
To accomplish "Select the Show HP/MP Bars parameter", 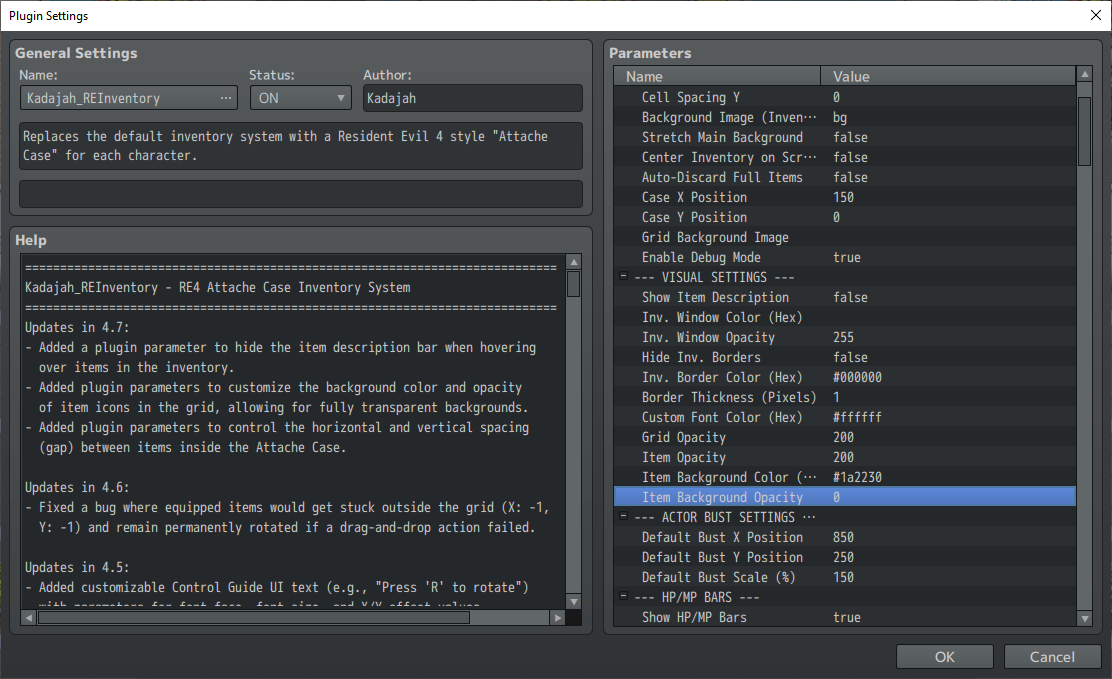I will (x=845, y=617).
